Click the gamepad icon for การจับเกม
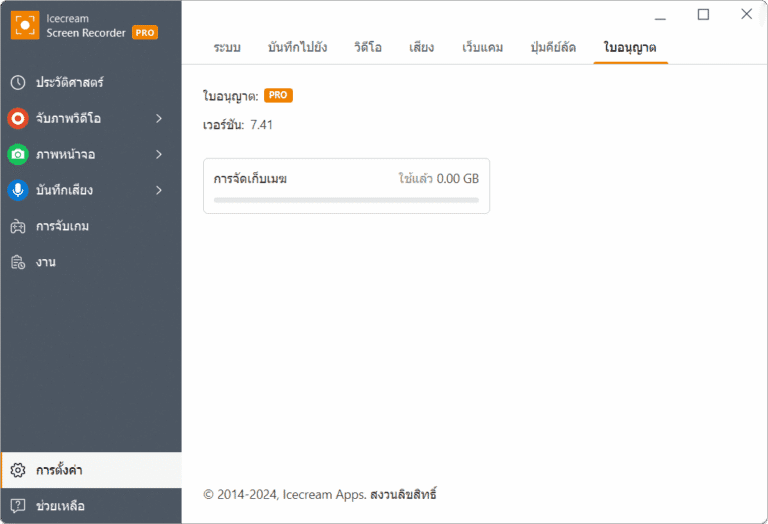768x524 pixels. 18,226
